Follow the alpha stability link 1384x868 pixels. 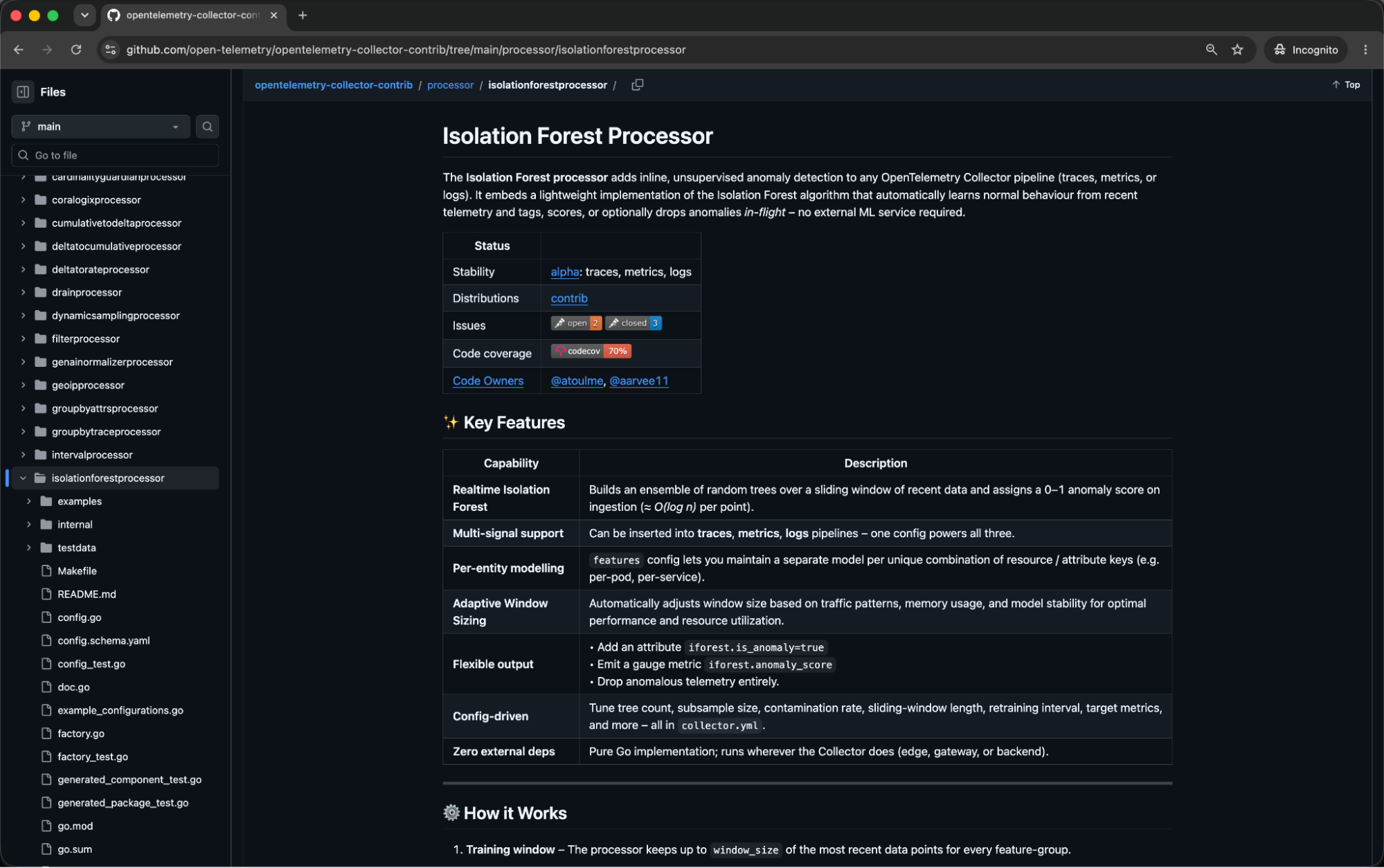(564, 272)
